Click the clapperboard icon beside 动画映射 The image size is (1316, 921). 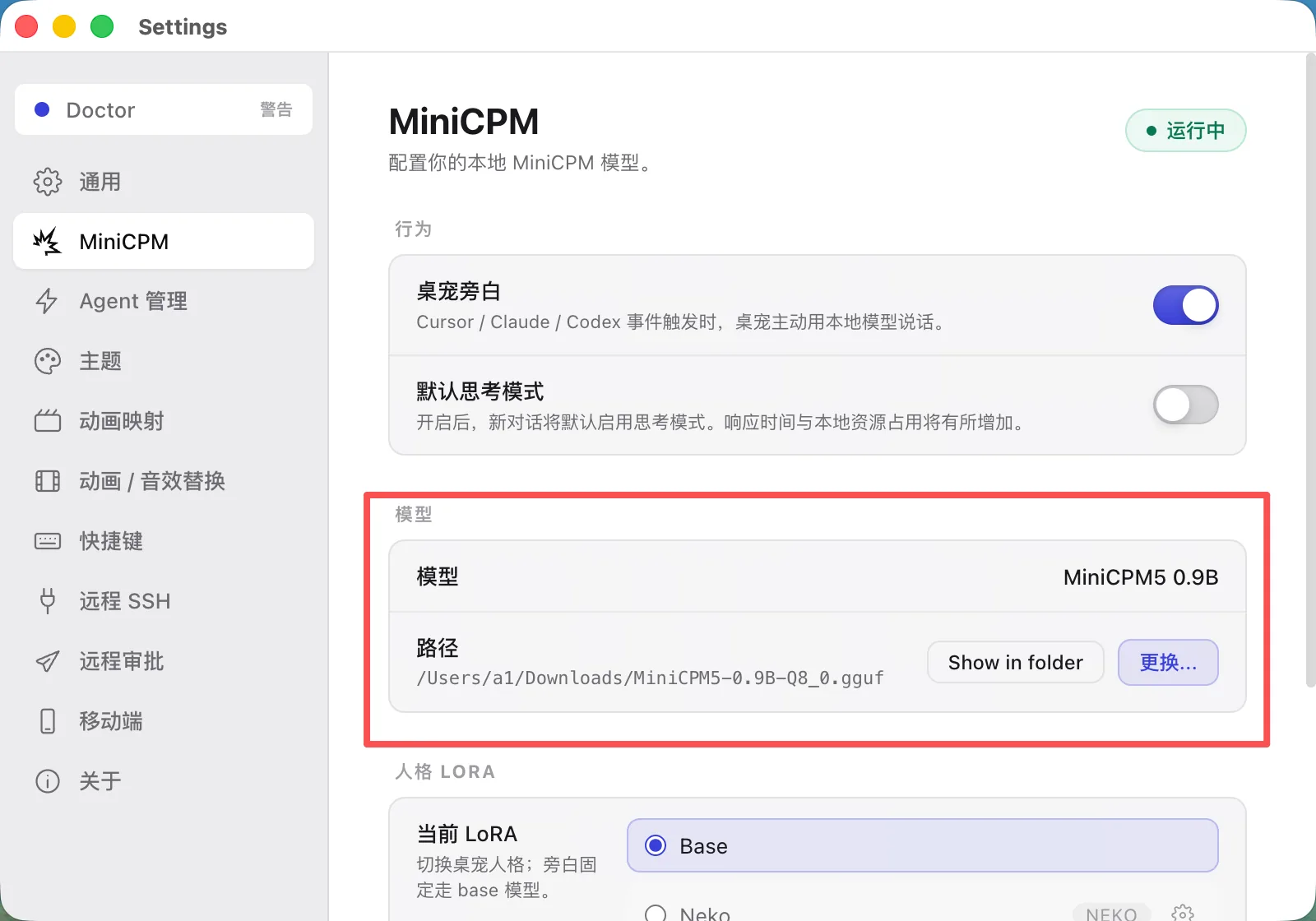point(48,421)
